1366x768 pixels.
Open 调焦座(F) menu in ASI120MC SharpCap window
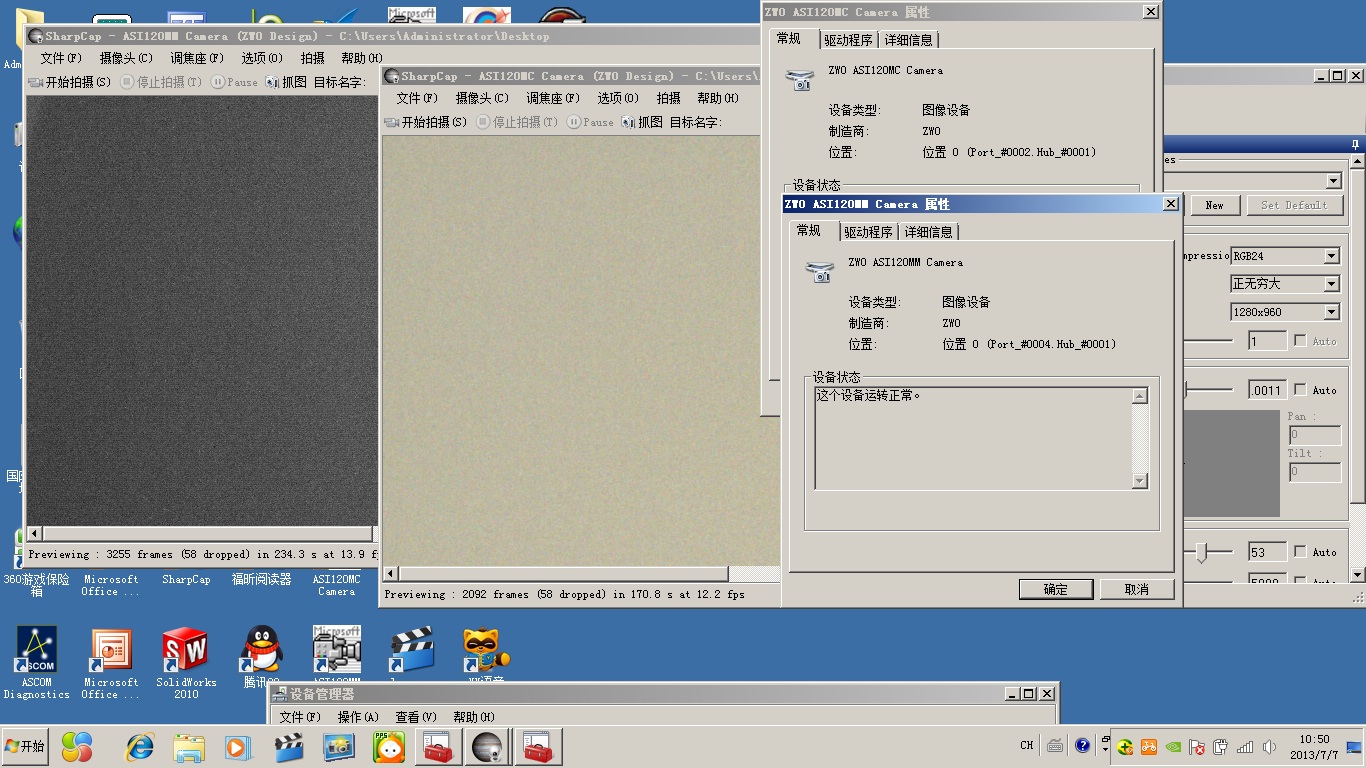click(553, 98)
